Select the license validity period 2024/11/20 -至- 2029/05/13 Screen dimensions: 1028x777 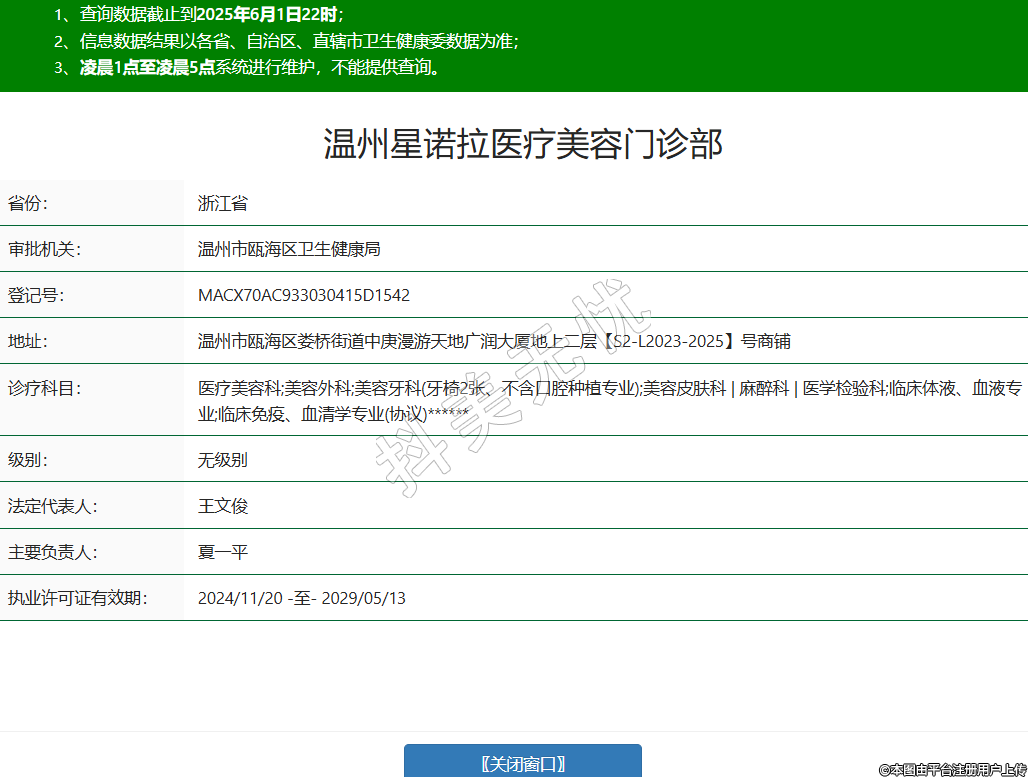(x=301, y=598)
